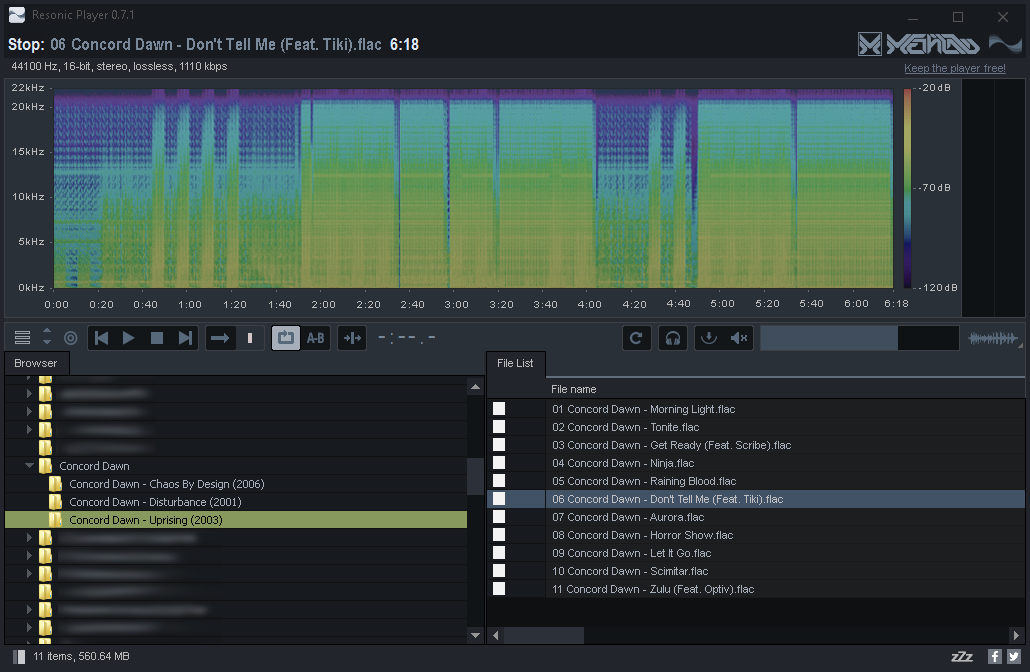Click the Xenbo logo in the header
Screen dimensions: 1030x672
point(918,44)
